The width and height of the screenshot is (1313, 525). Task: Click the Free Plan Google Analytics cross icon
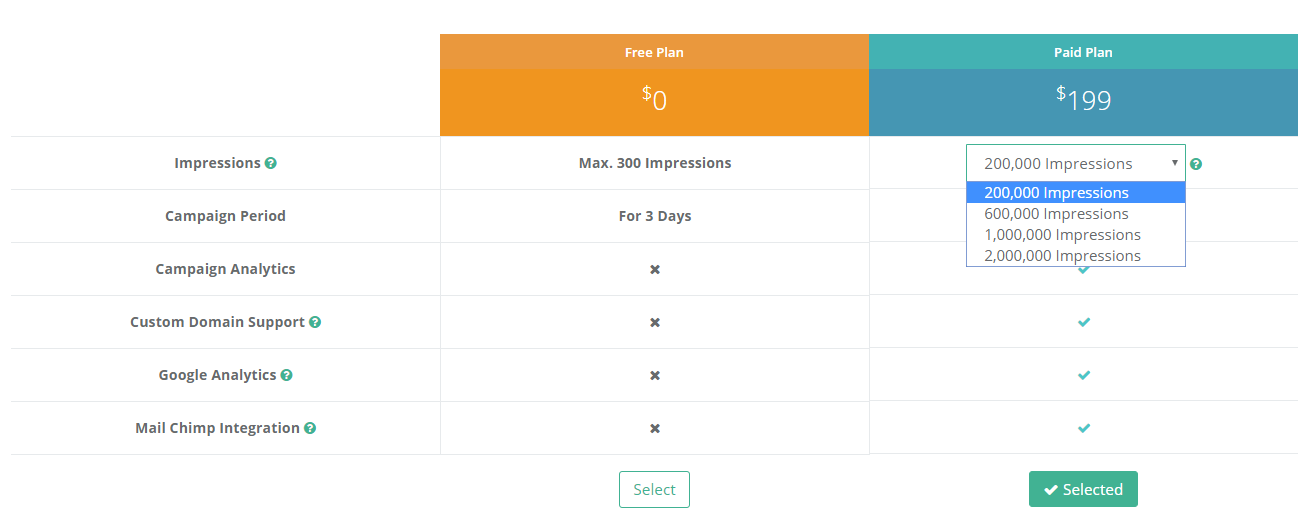click(655, 375)
